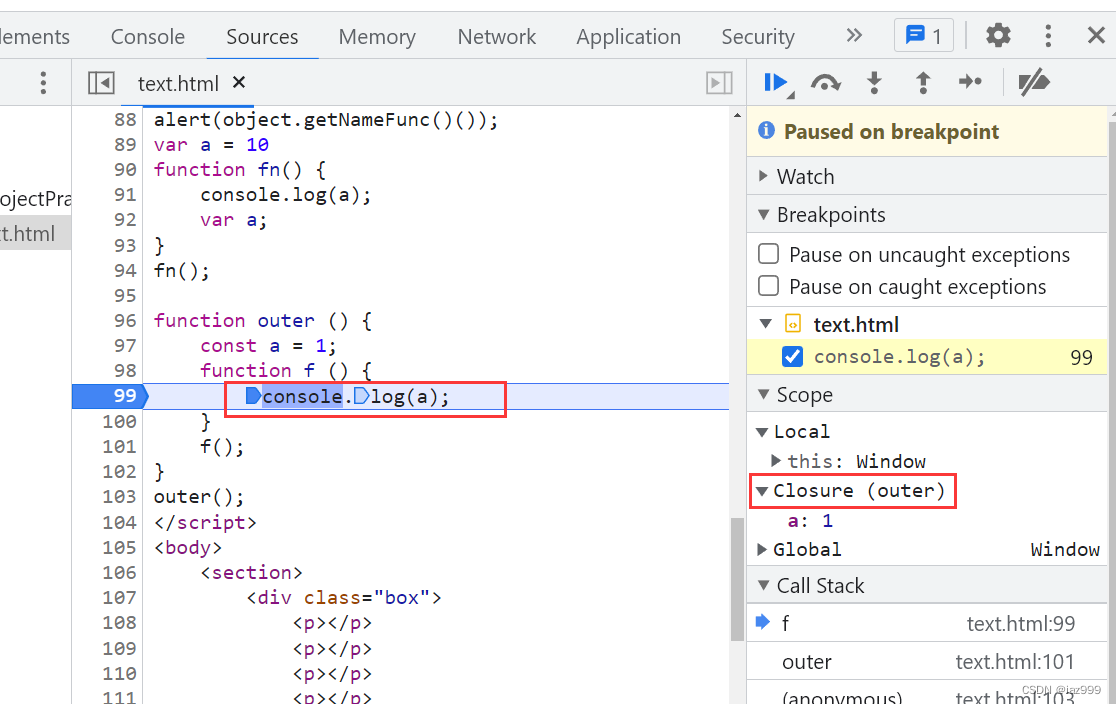Image resolution: width=1116 pixels, height=704 pixels.
Task: Open the outer frame in Call Stack
Action: 806,661
